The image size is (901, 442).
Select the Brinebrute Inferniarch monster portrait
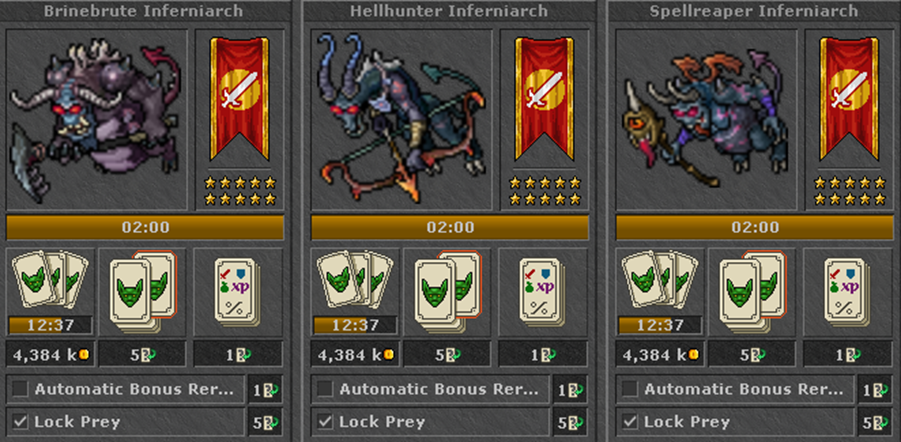(97, 120)
